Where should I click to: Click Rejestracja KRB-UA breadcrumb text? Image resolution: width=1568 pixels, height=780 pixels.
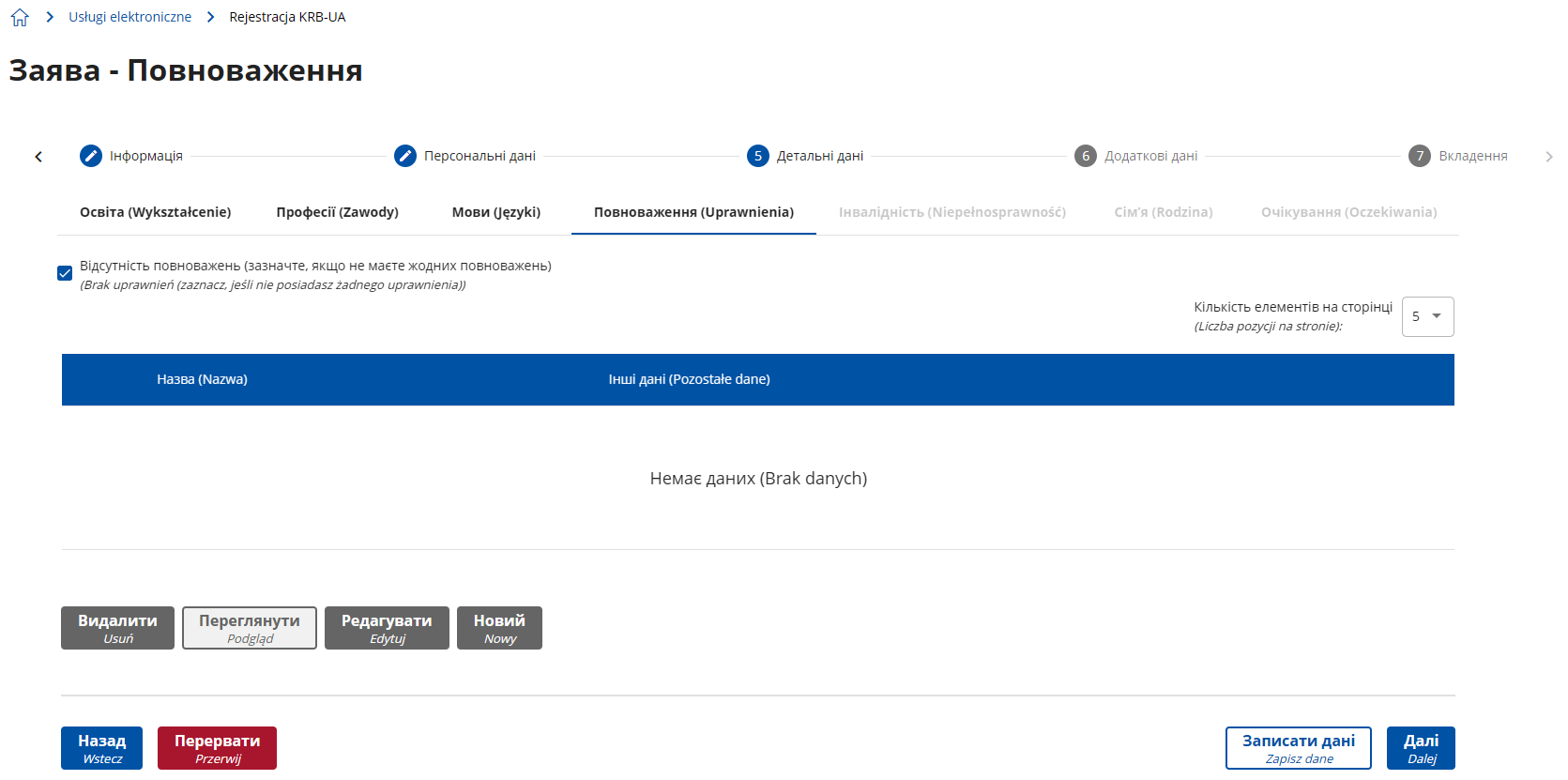(x=287, y=17)
